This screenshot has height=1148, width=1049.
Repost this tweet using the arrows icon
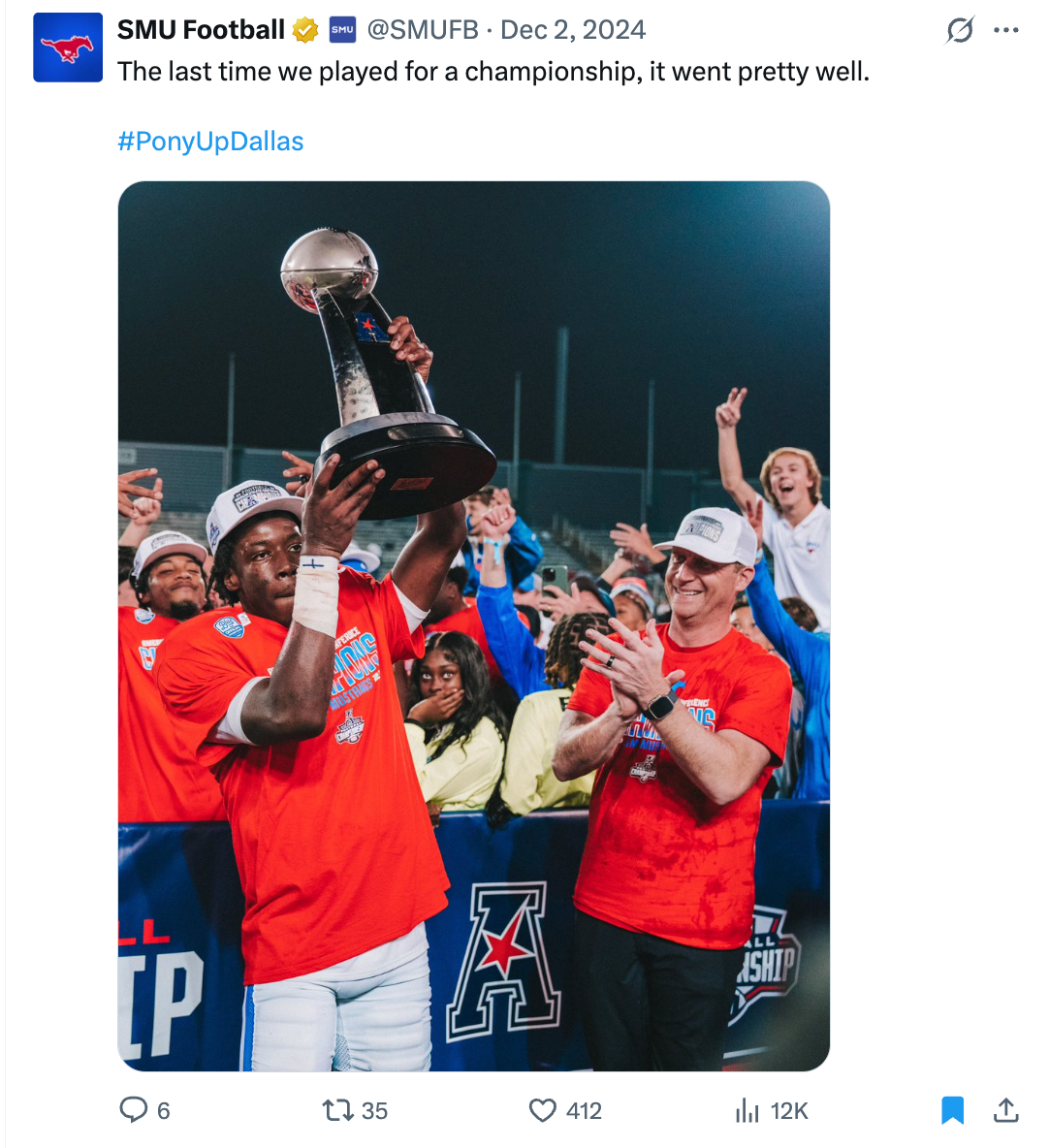(x=337, y=1109)
